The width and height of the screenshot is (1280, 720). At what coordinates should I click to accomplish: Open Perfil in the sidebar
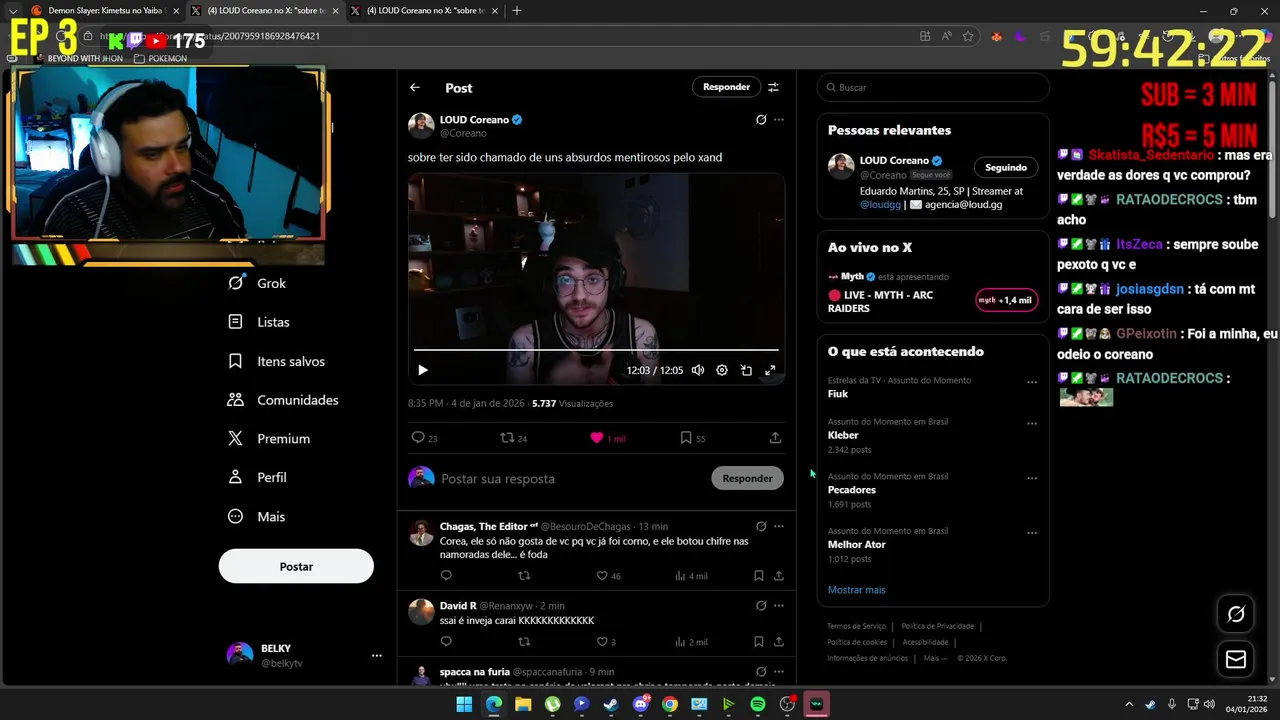pyautogui.click(x=258, y=478)
